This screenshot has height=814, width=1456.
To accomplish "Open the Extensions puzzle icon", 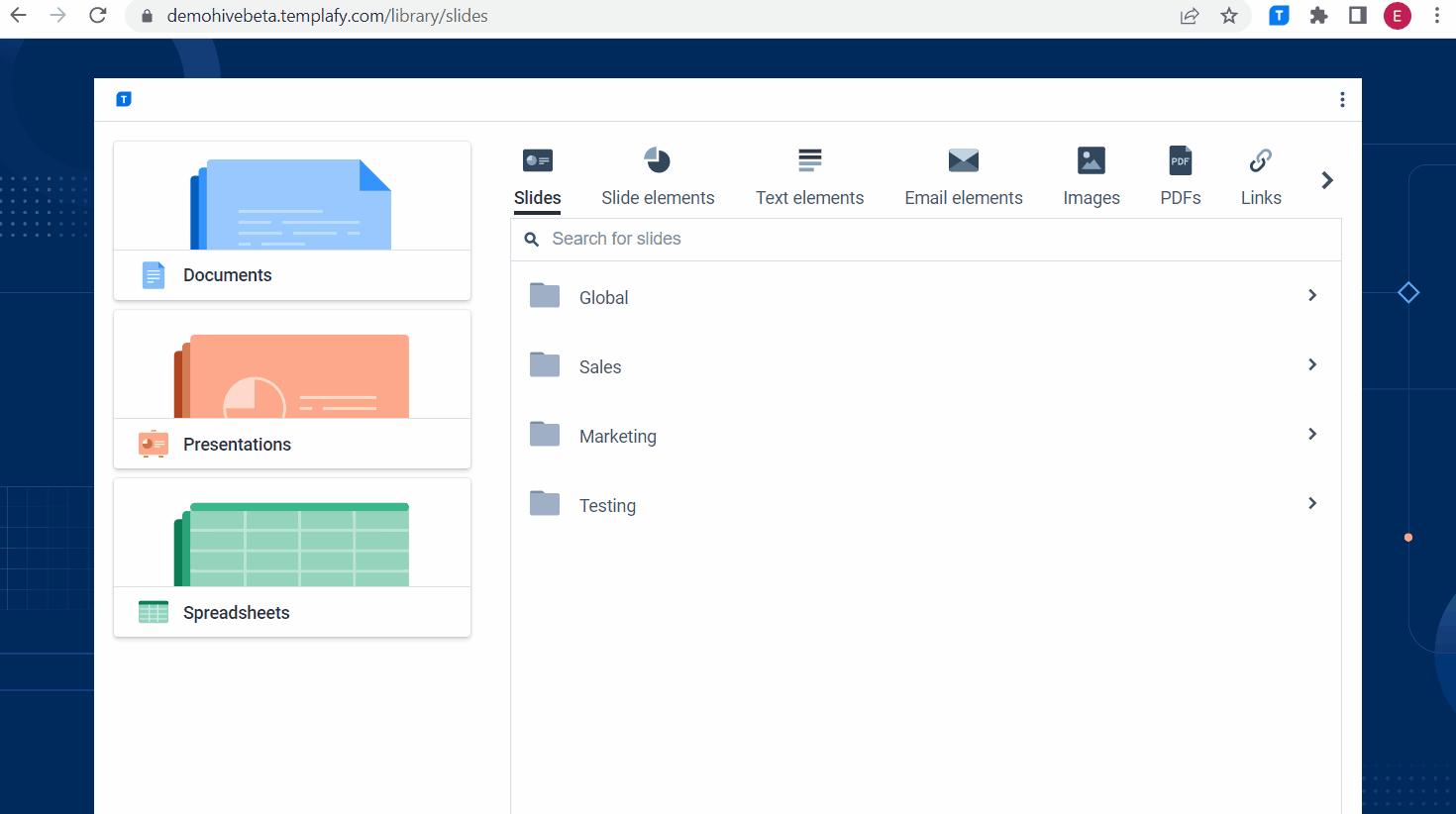I will (1318, 16).
